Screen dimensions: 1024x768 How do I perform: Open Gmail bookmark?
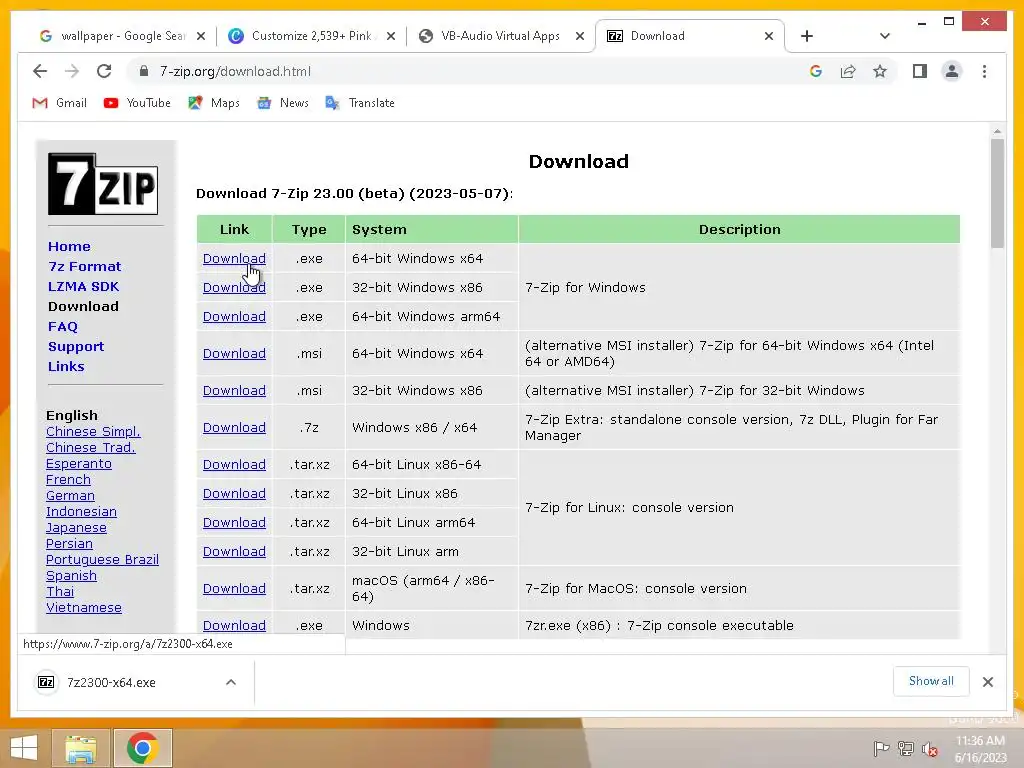pyautogui.click(x=59, y=103)
